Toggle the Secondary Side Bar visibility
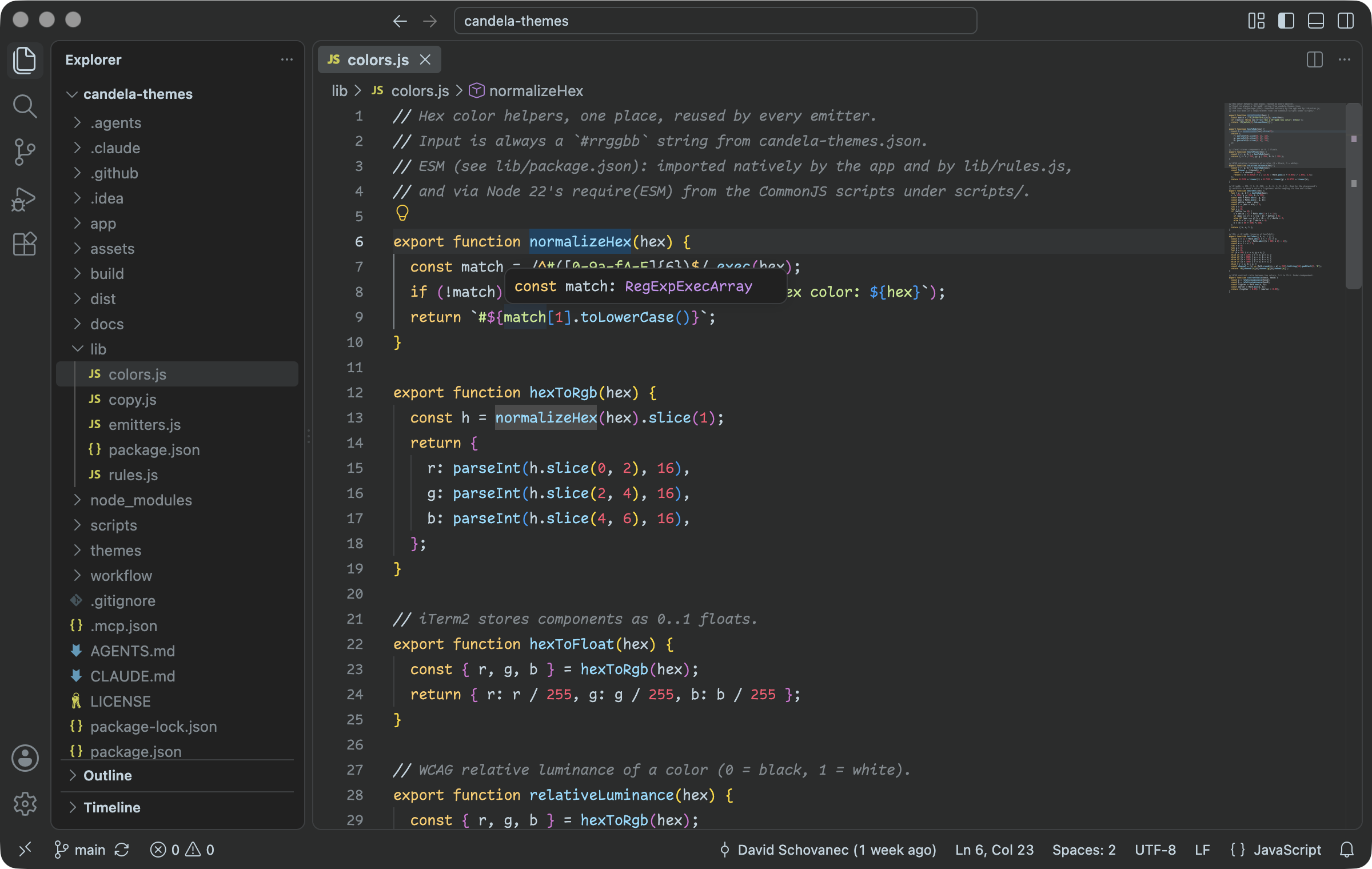The image size is (1372, 869). (1346, 21)
